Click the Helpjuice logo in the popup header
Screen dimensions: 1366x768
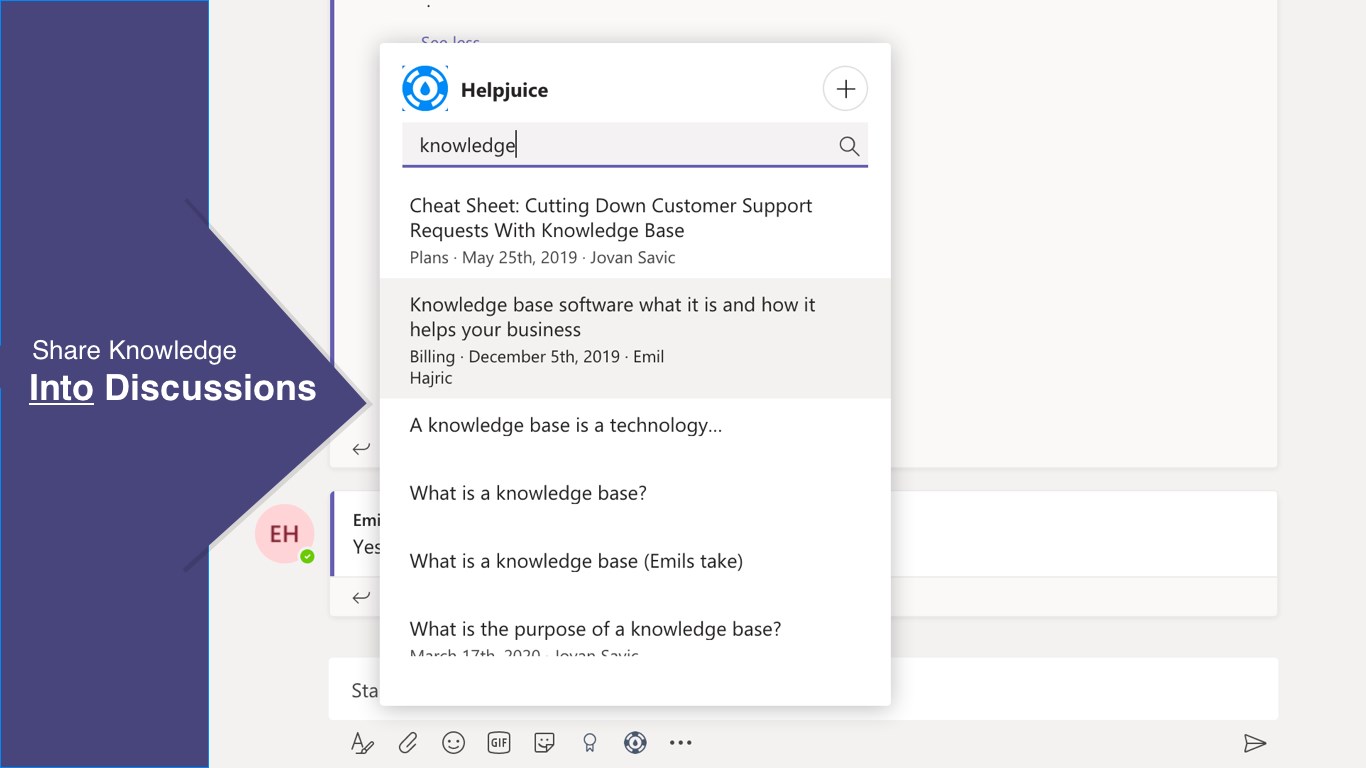pos(425,89)
